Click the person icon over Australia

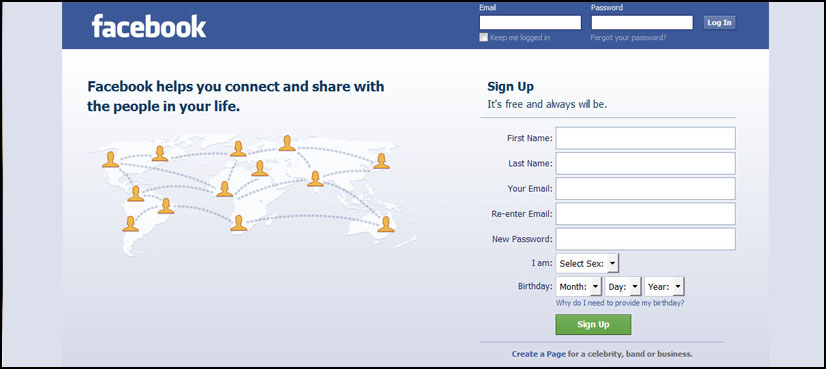[x=386, y=224]
